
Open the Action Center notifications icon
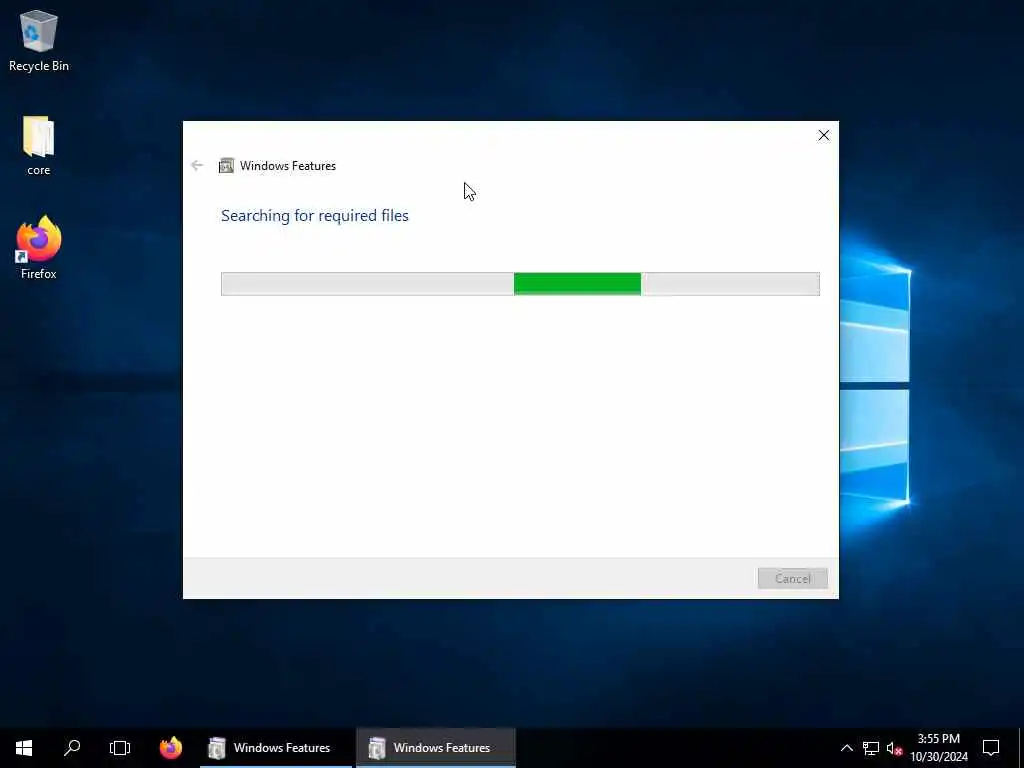[991, 748]
